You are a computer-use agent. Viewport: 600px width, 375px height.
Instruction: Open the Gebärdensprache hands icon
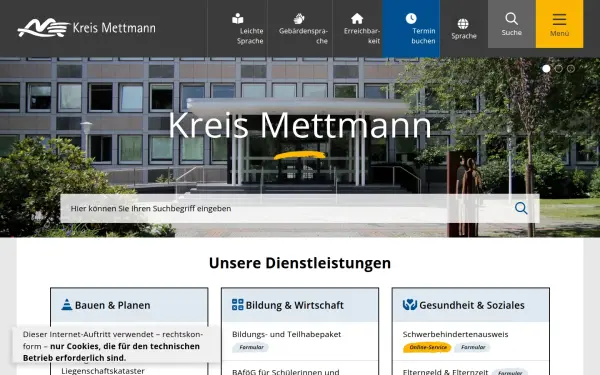[299, 18]
